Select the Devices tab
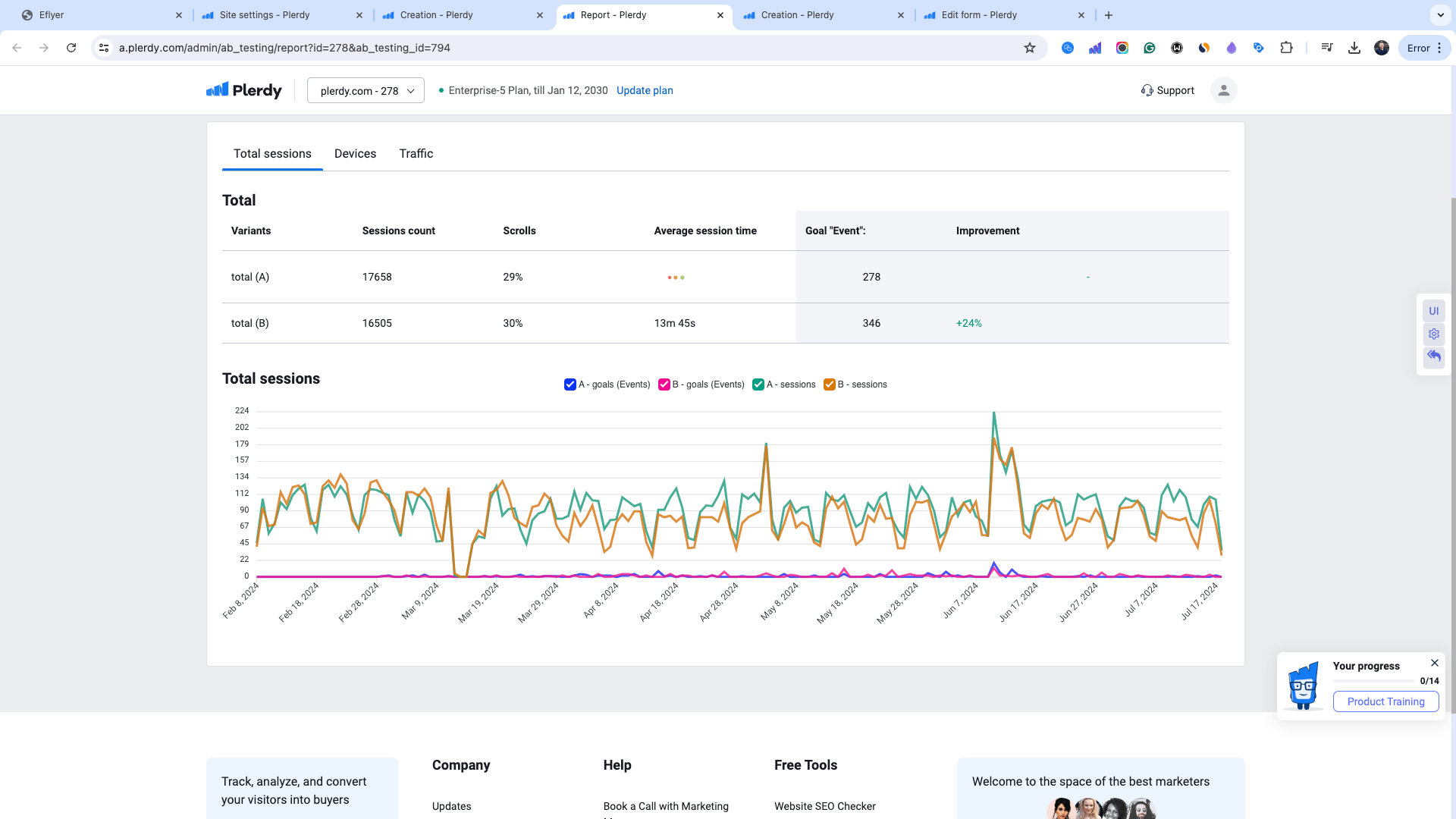Screen dimensions: 1456x819 (x=355, y=154)
